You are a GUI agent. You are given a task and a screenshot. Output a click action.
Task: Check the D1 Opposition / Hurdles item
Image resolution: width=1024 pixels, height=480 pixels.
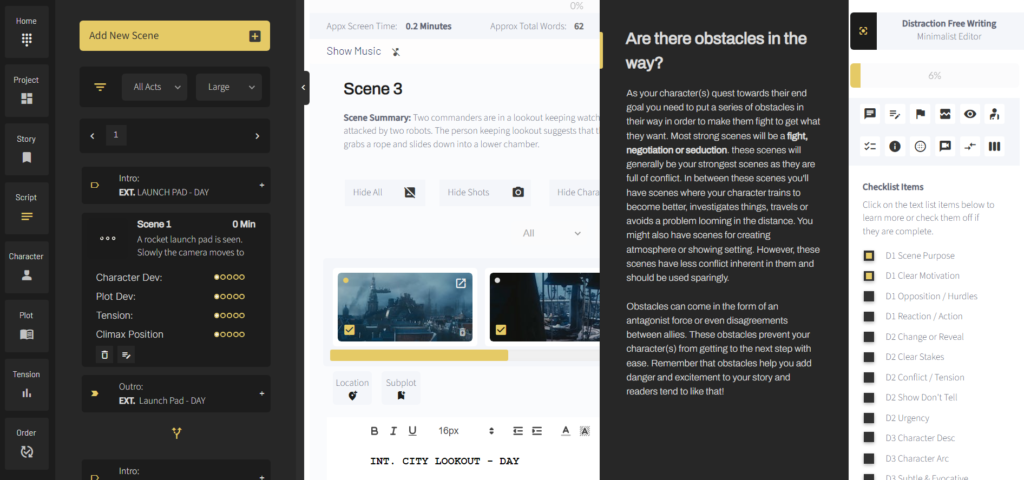869,296
